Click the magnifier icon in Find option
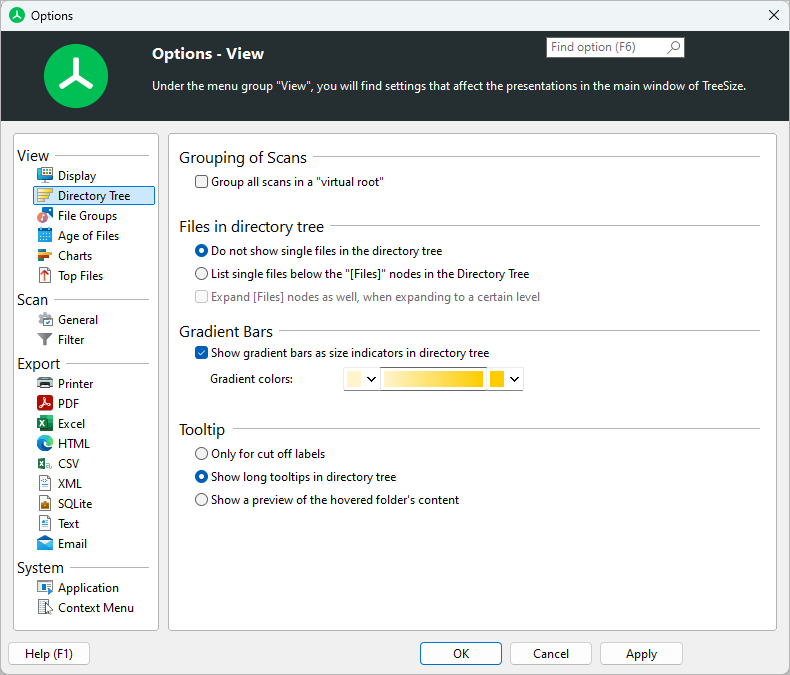Image resolution: width=790 pixels, height=675 pixels. [673, 47]
